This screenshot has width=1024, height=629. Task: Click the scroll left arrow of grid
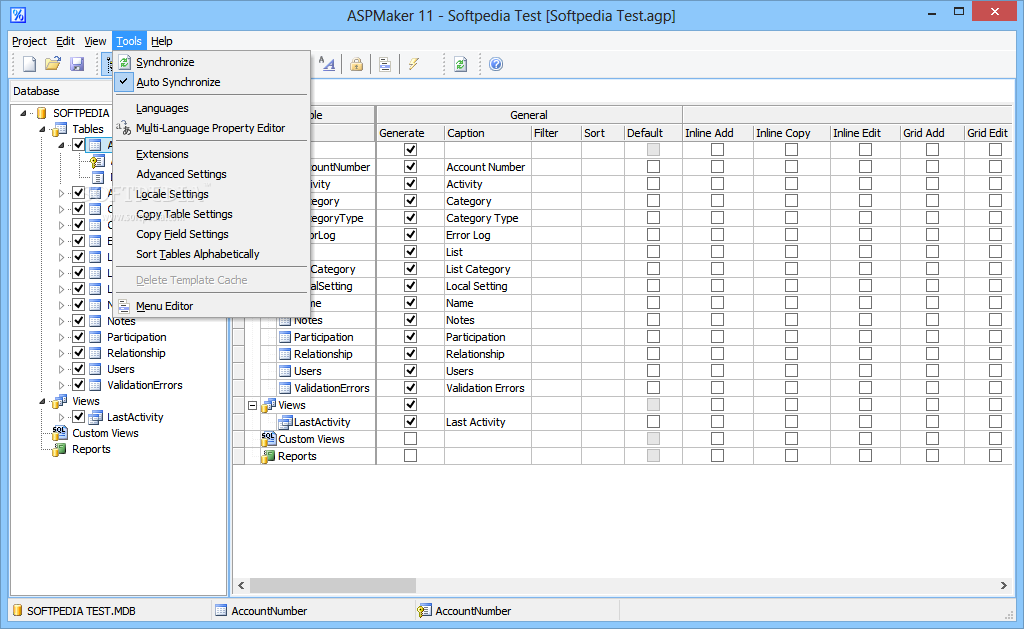pos(241,585)
